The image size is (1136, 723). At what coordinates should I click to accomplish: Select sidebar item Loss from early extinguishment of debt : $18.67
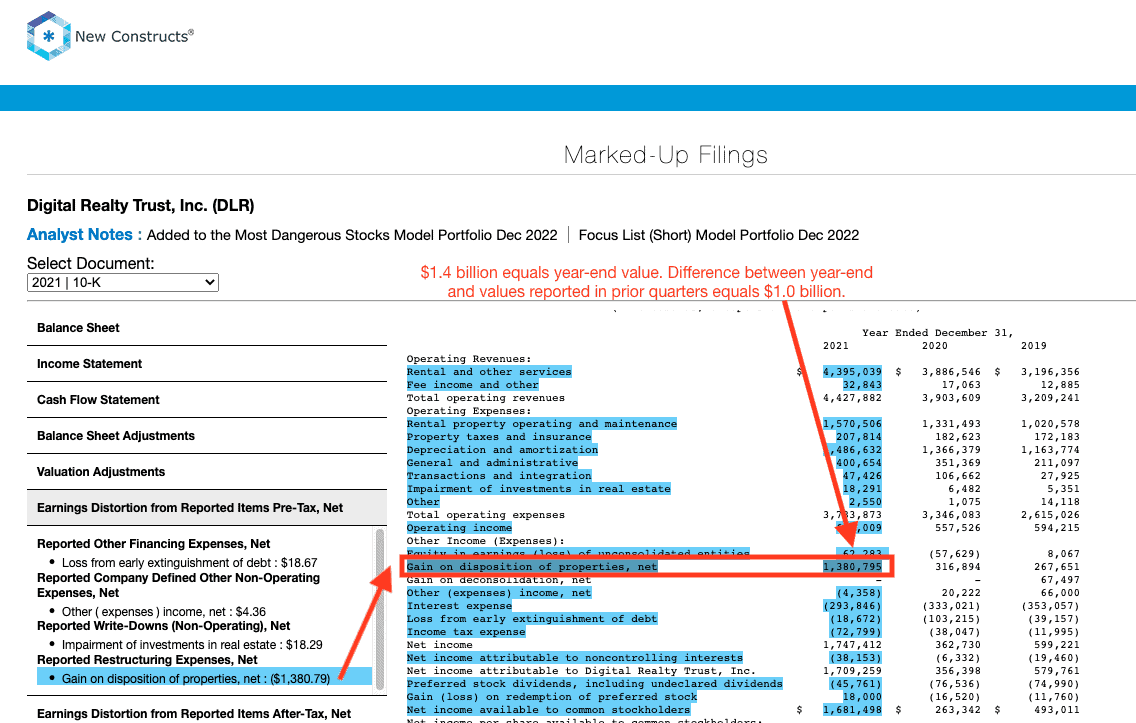pyautogui.click(x=189, y=563)
